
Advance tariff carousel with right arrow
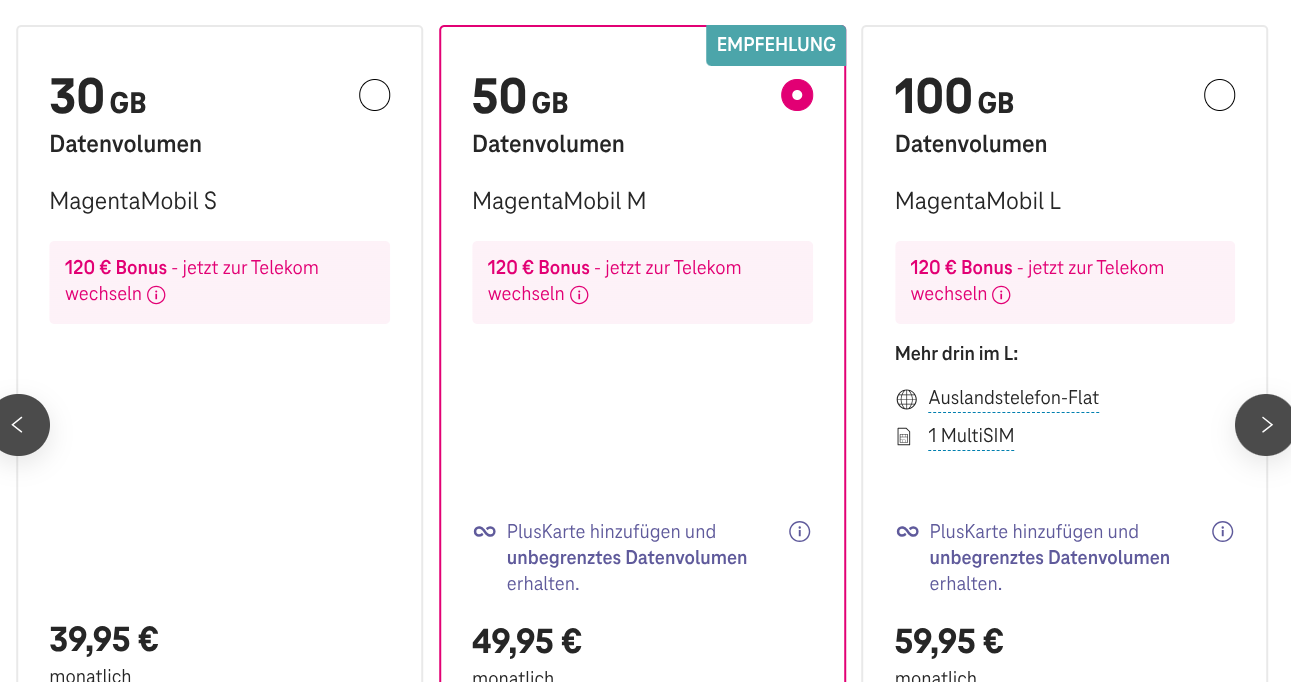1265,425
